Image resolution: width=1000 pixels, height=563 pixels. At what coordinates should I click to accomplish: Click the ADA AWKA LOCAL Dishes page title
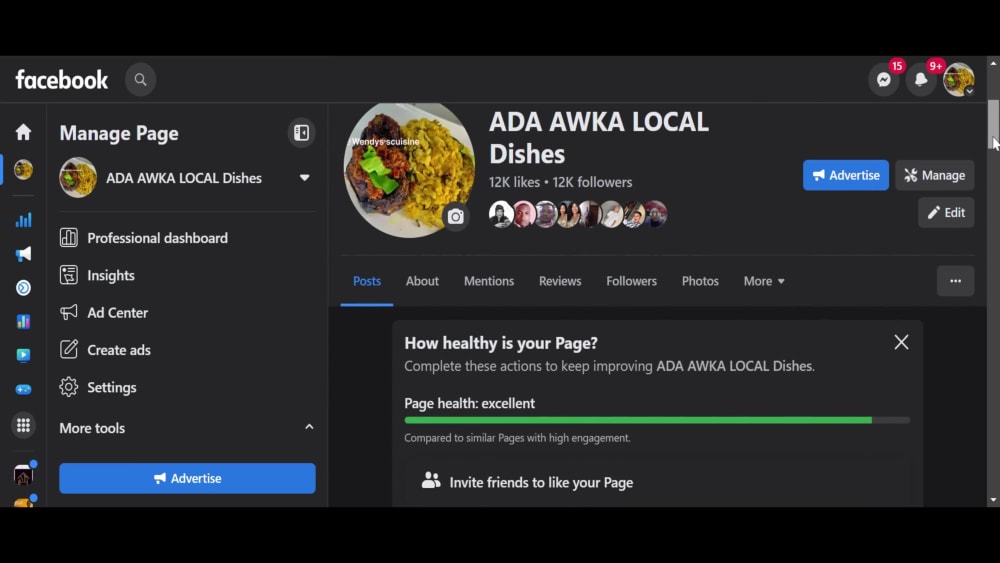point(598,138)
